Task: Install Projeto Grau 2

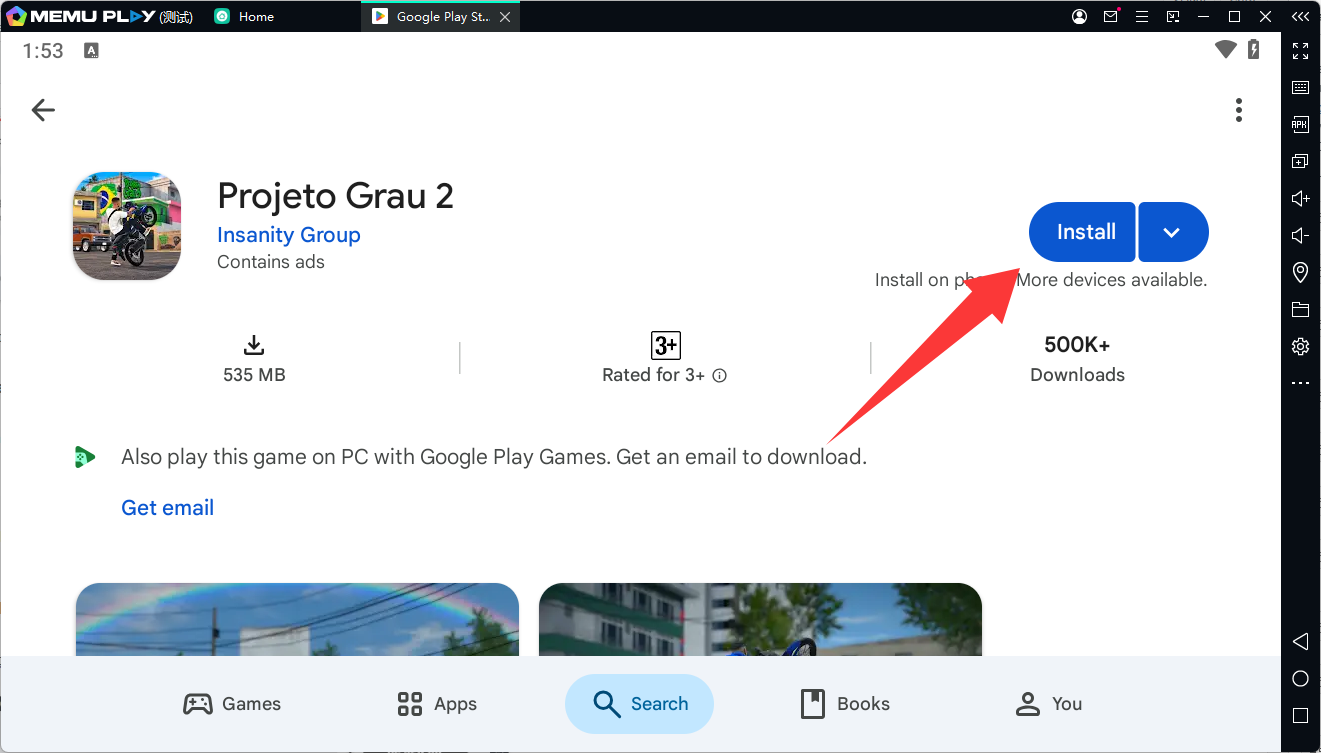Action: point(1082,232)
